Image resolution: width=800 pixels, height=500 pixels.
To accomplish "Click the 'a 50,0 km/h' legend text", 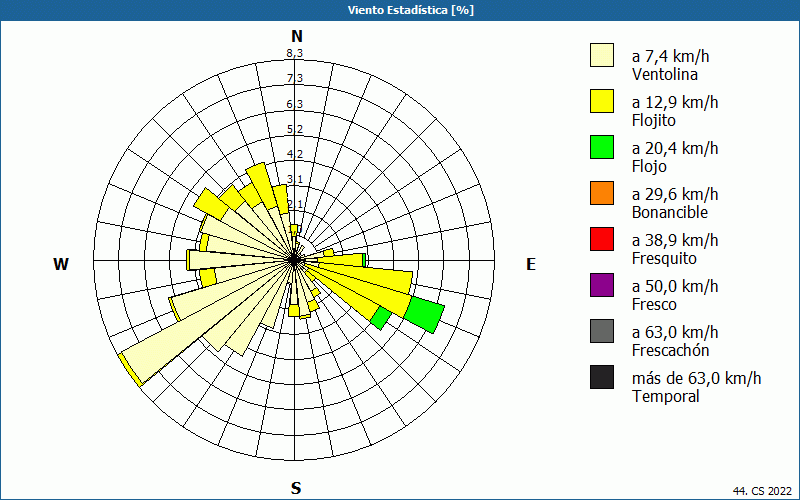I will pyautogui.click(x=675, y=286).
